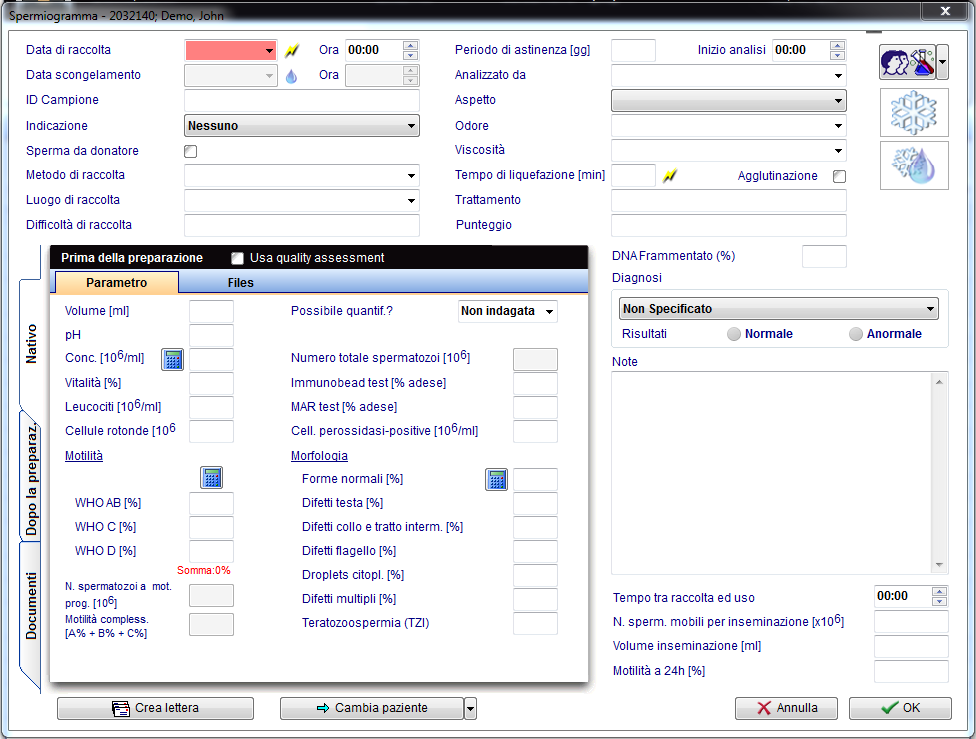
Task: Open the calculator for Conc. field
Action: click(172, 359)
